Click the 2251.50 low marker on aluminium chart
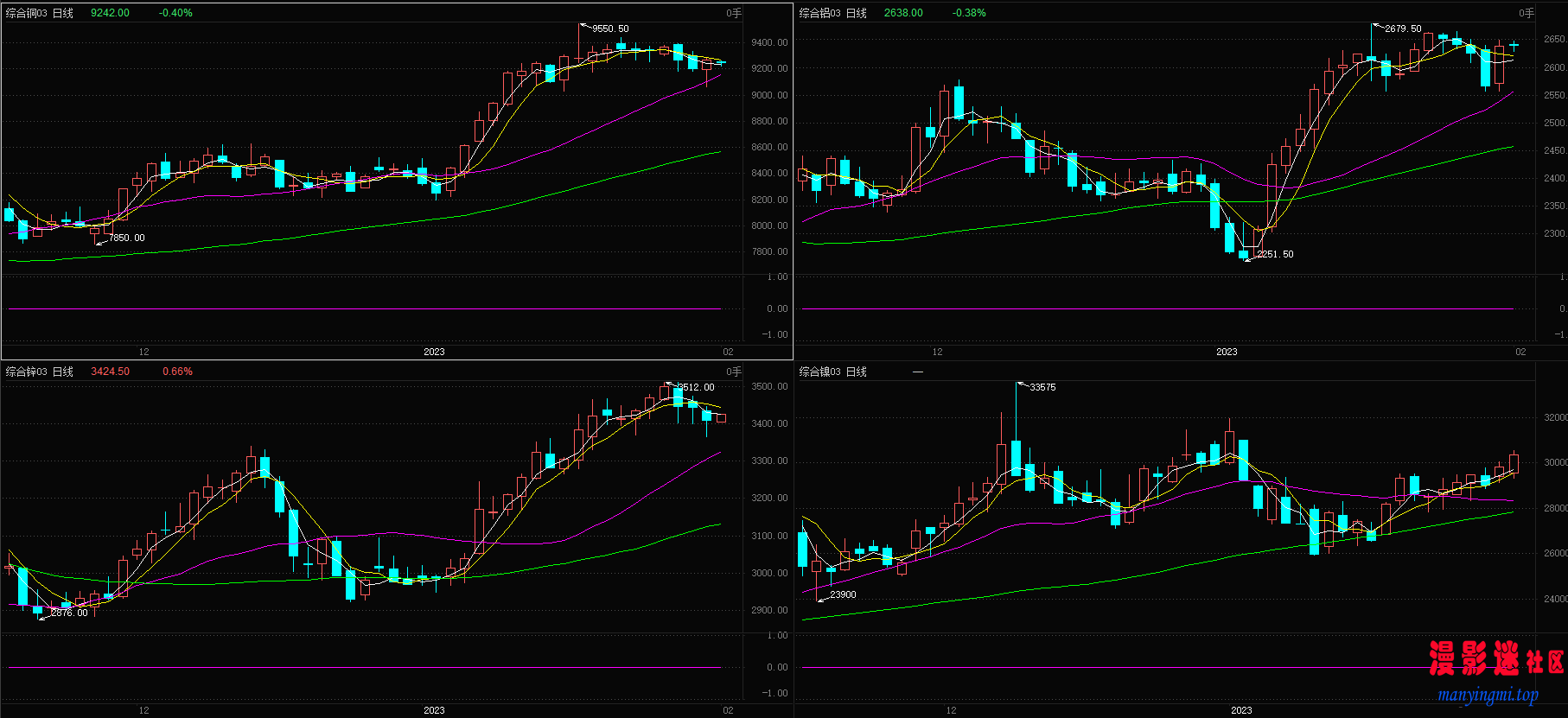This screenshot has width=1568, height=718. 1275,254
